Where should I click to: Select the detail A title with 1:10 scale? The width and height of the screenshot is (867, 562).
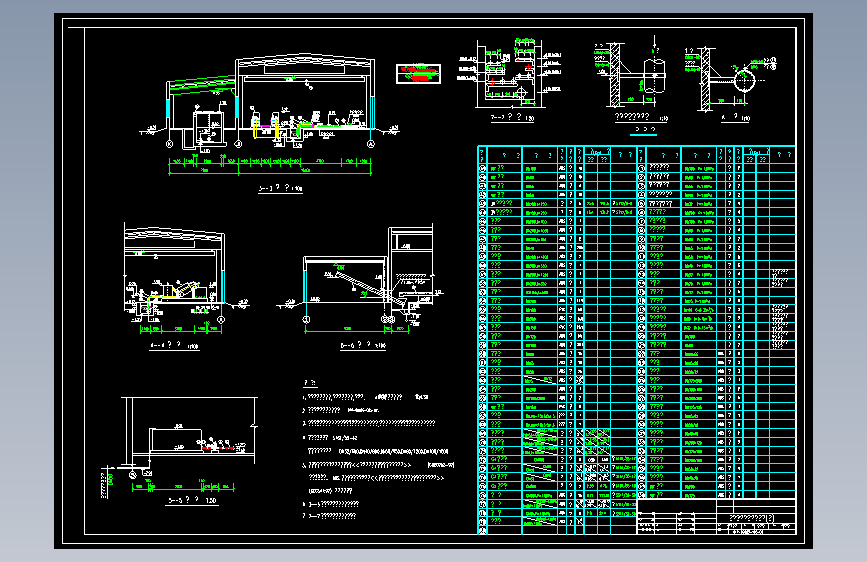coord(735,117)
